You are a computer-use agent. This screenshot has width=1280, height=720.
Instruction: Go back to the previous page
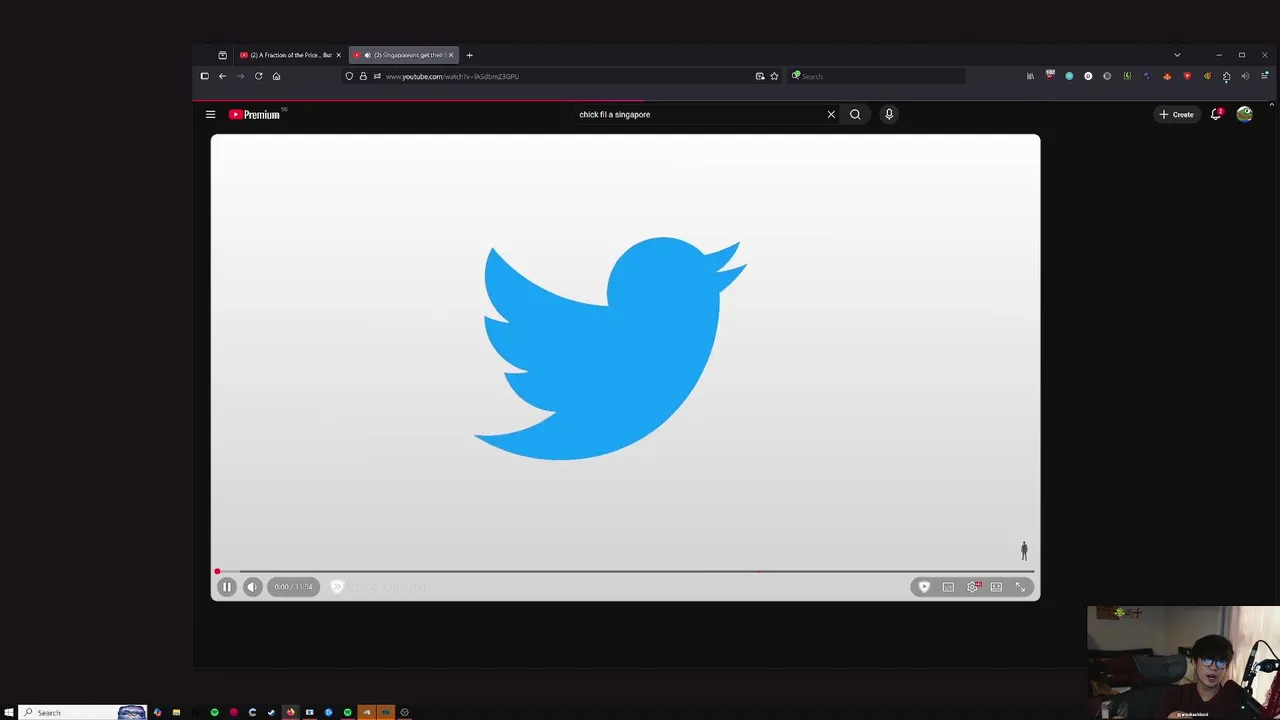pyautogui.click(x=222, y=76)
